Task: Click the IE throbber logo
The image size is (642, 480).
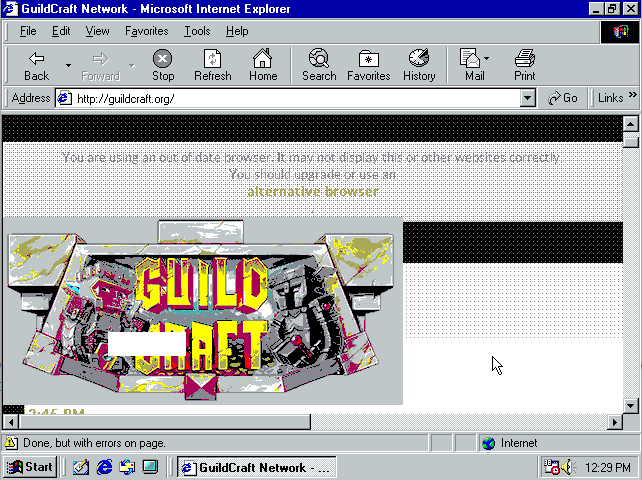Action: 620,32
